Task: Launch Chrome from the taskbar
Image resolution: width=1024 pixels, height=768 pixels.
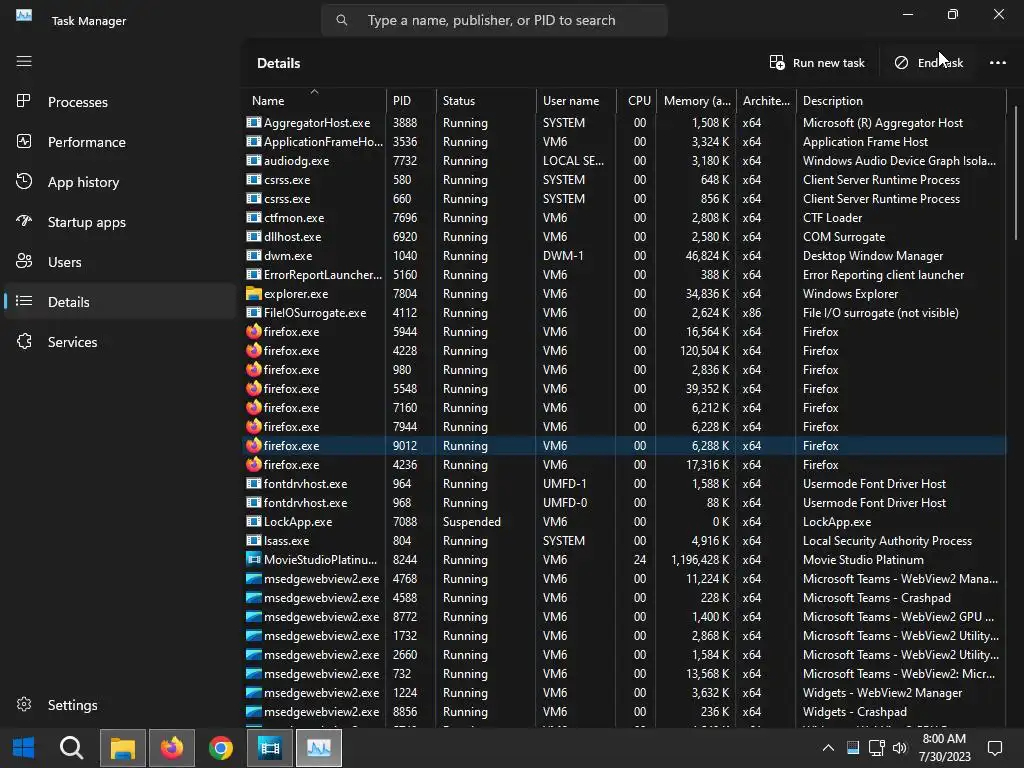Action: [221, 748]
